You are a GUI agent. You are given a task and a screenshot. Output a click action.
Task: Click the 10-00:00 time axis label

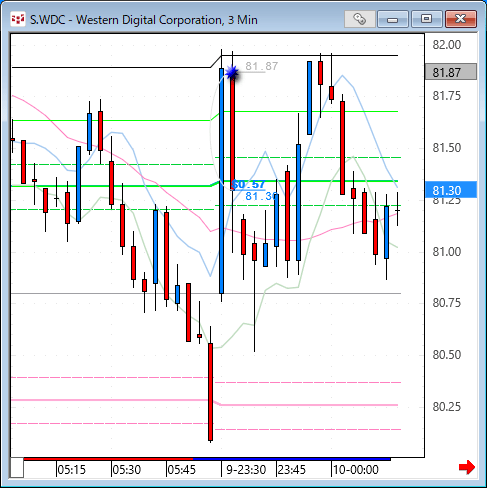[356, 470]
